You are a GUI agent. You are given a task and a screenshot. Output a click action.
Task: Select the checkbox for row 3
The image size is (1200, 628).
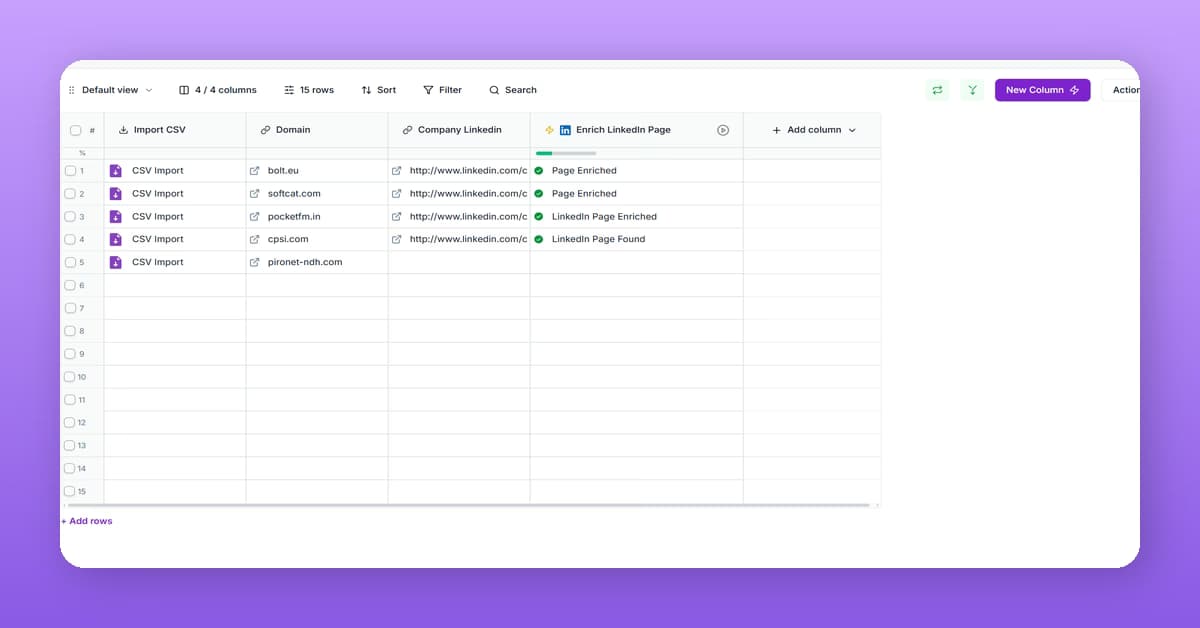point(70,216)
